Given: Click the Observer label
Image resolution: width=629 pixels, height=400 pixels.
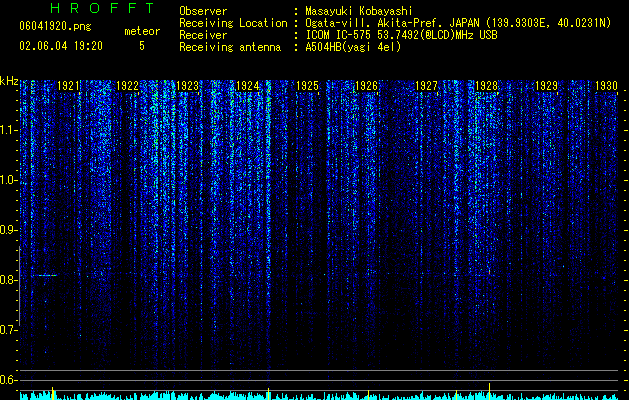Looking at the screenshot, I should click(x=203, y=11).
